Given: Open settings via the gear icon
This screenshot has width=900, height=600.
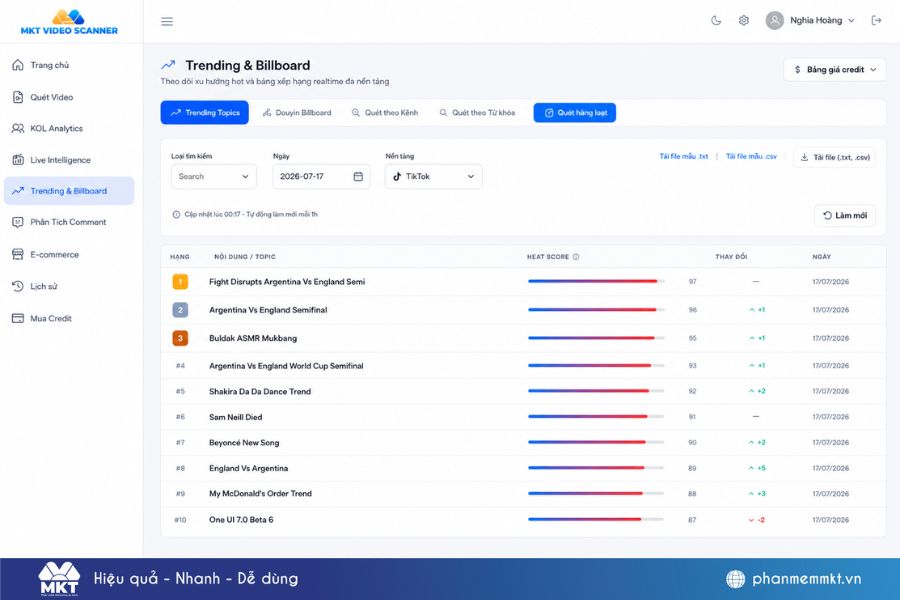Looking at the screenshot, I should 743,21.
